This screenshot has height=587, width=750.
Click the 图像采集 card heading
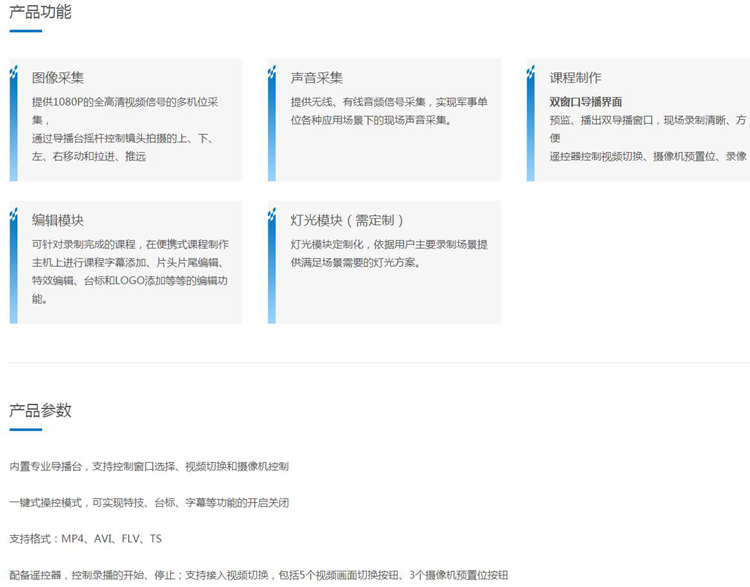click(58, 78)
